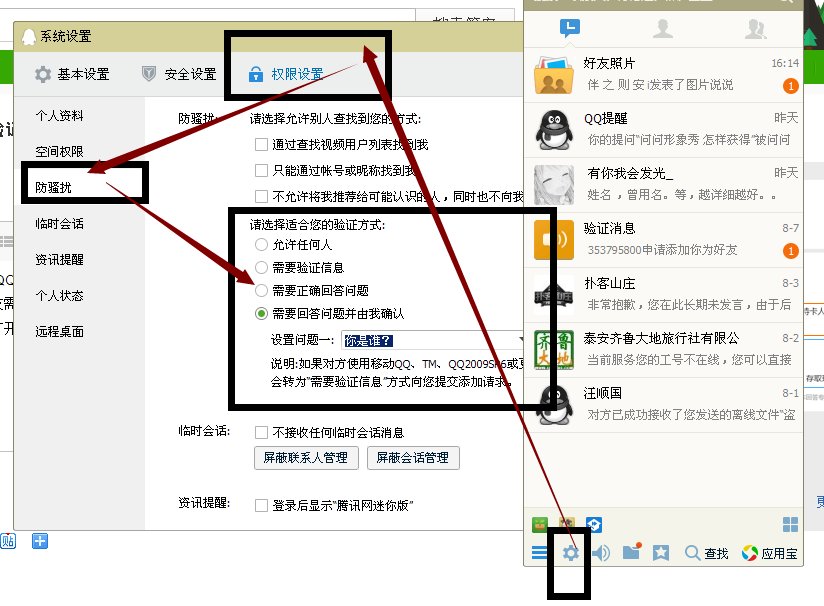Click the volume icon in QQ's bottom toolbar
Image resolution: width=824 pixels, height=606 pixels.
[602, 550]
